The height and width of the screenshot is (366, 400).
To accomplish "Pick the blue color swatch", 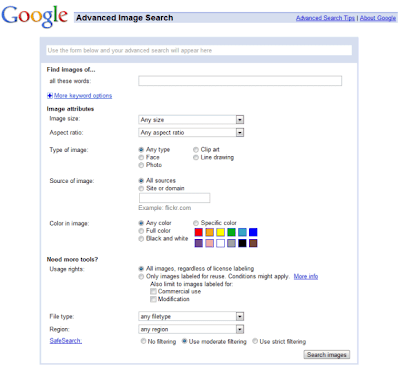I will (253, 232).
